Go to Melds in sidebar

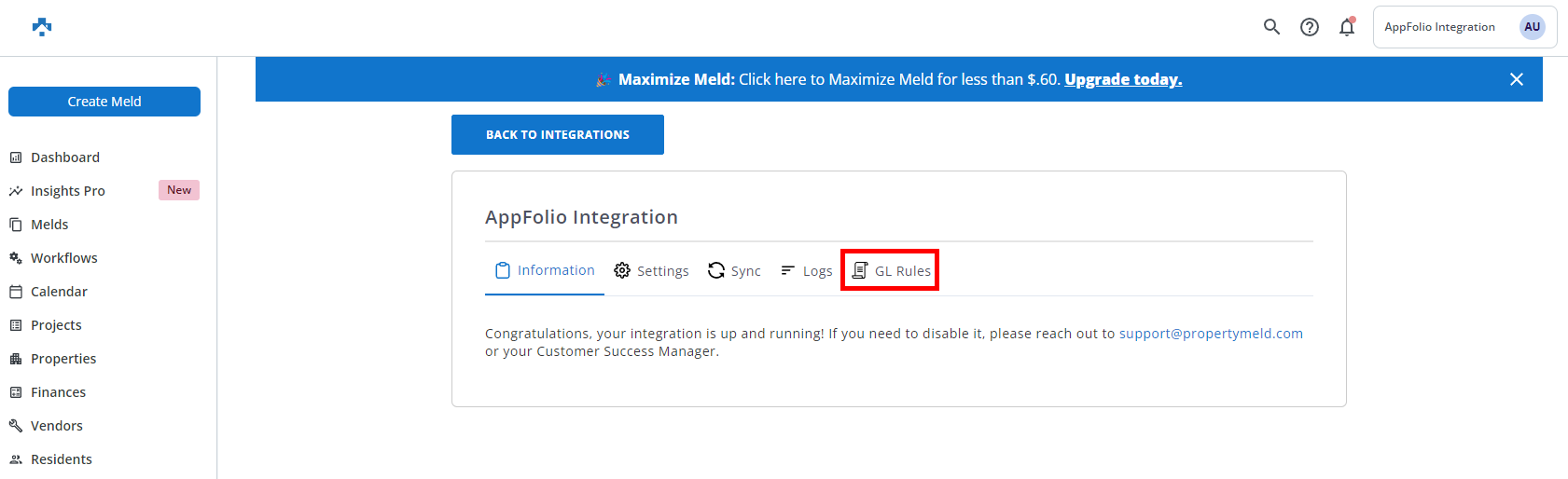click(x=49, y=225)
